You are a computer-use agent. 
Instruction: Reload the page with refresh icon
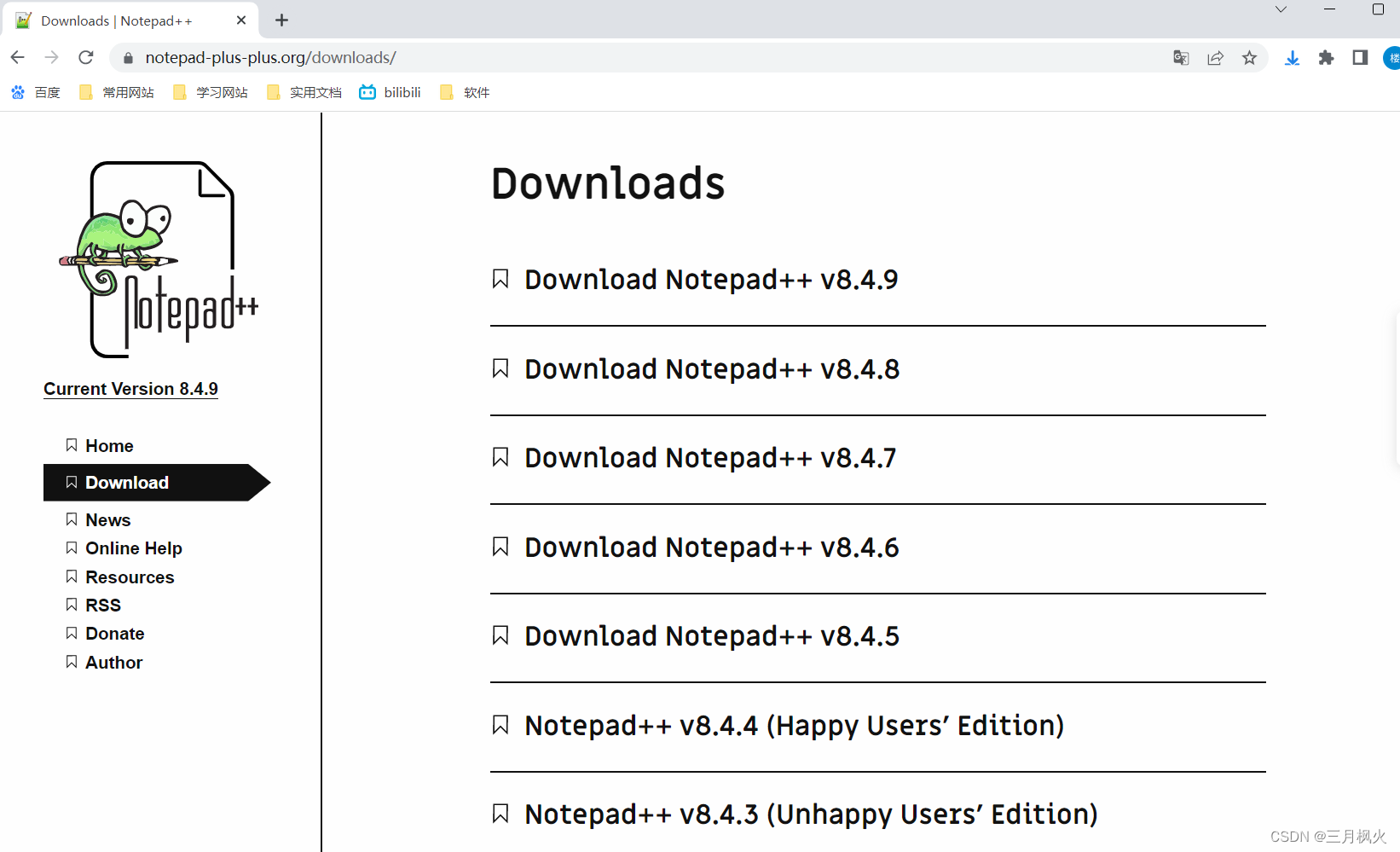[x=86, y=57]
